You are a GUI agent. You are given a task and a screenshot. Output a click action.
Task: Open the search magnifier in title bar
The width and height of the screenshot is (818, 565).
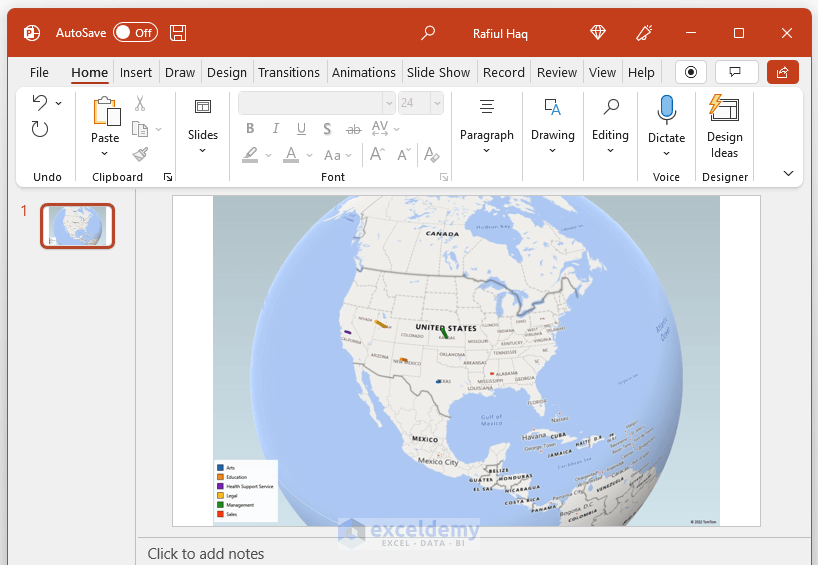[x=428, y=33]
